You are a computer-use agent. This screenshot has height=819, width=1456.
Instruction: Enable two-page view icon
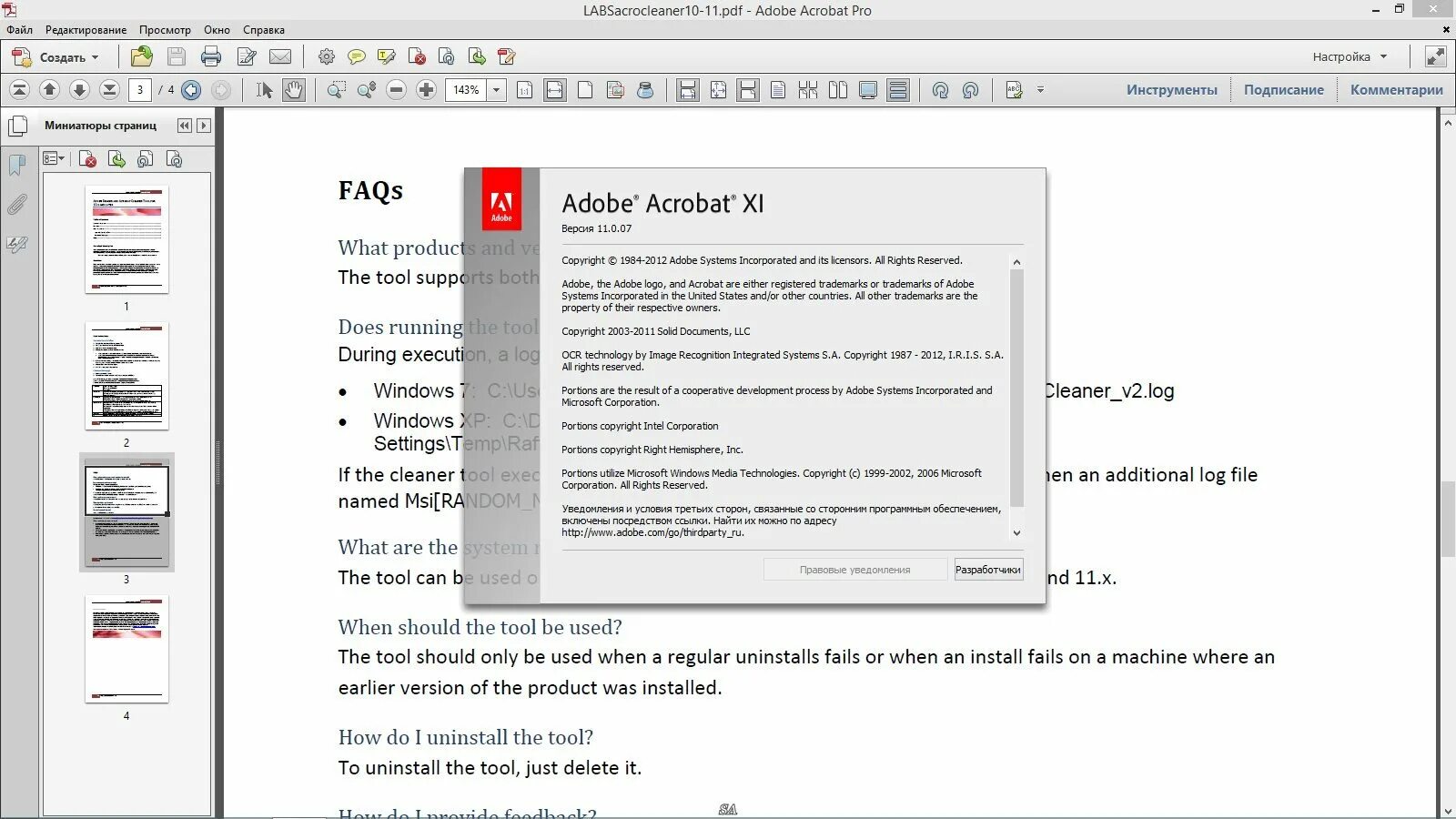pos(838,89)
